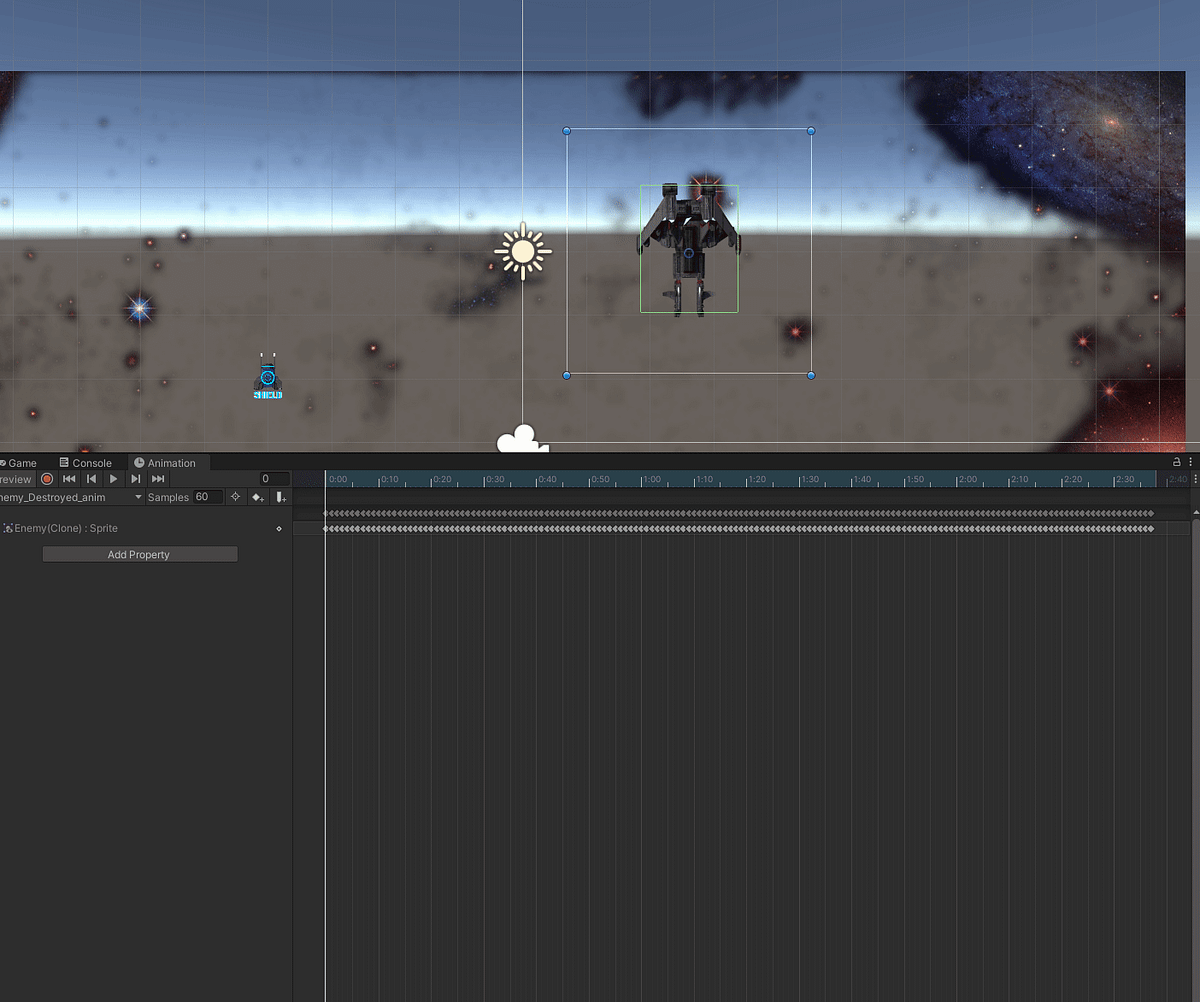Add a keyframe with the add-keyframe icon
Viewport: 1200px width, 1002px height.
257,497
